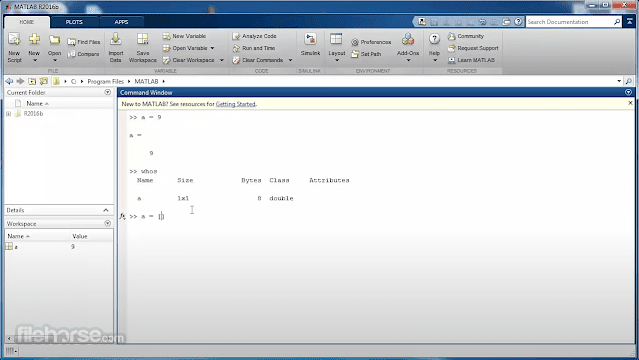The height and width of the screenshot is (360, 639).
Task: Create a New Script
Action: pyautogui.click(x=14, y=48)
